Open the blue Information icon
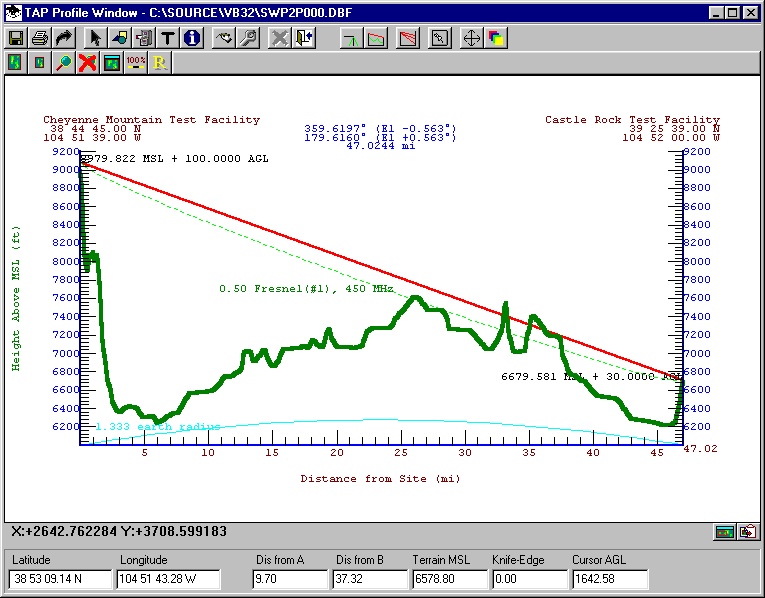 pyautogui.click(x=192, y=38)
